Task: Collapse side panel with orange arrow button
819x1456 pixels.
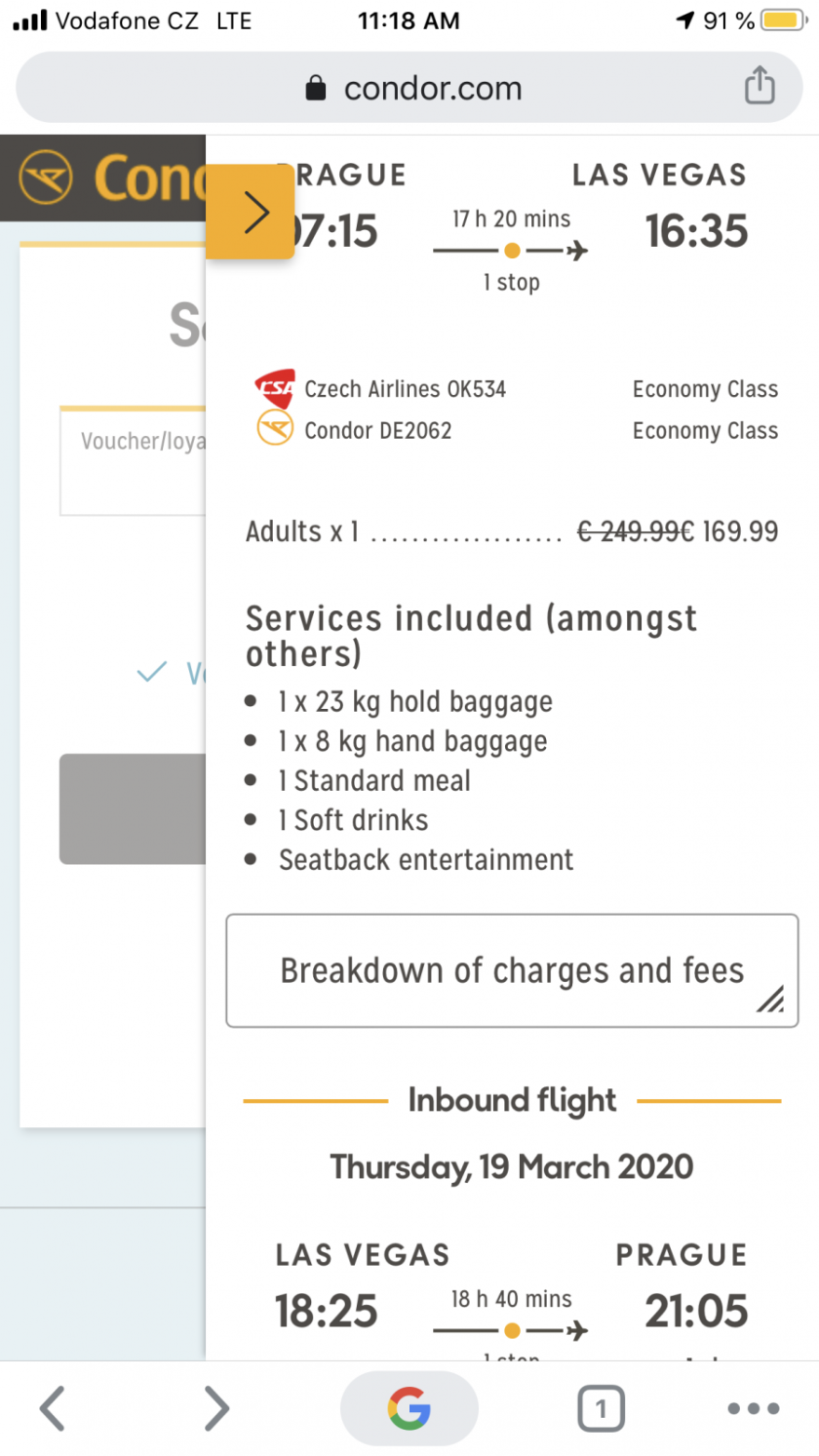Action: tap(251, 212)
